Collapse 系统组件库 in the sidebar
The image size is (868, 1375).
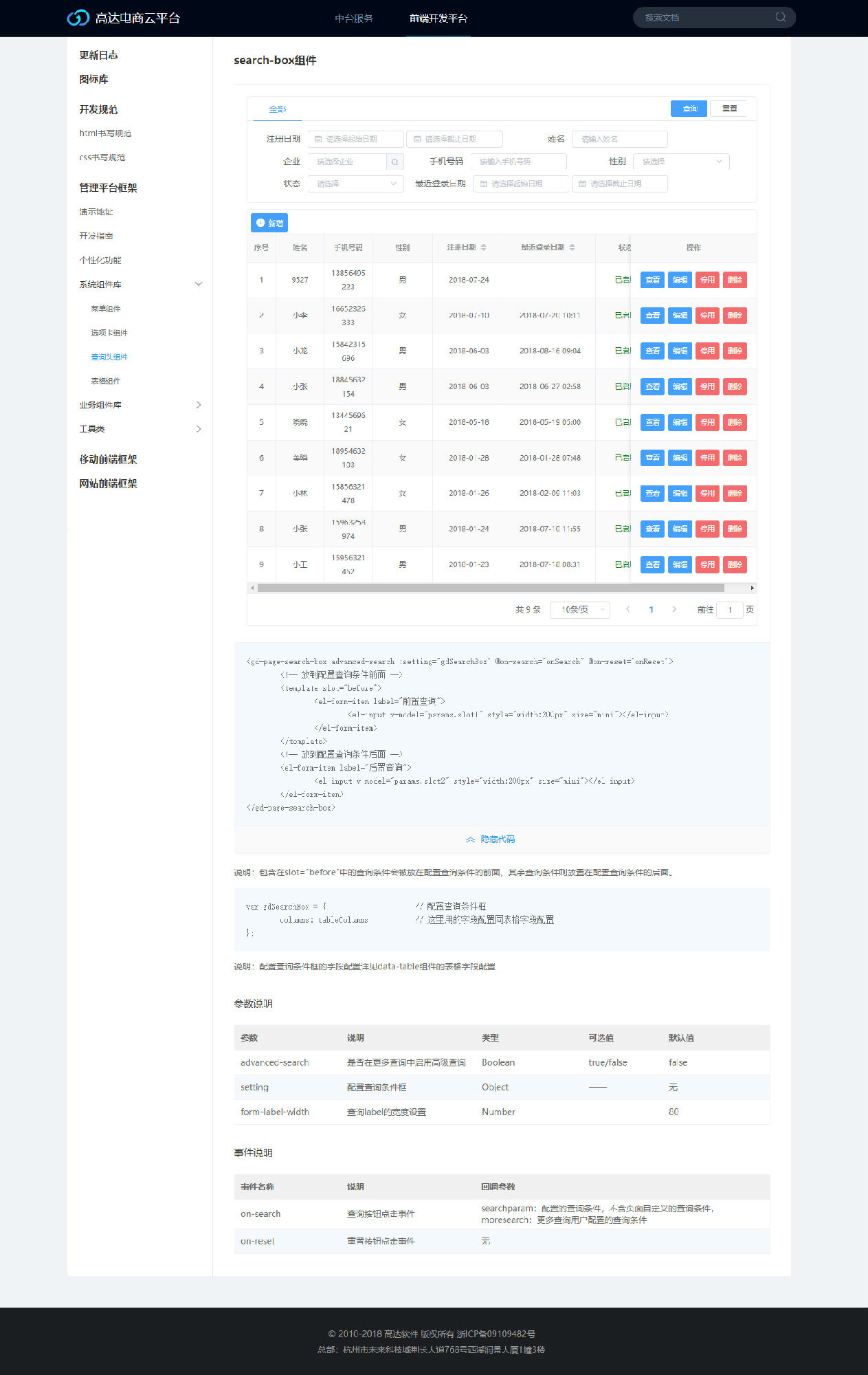(x=199, y=284)
